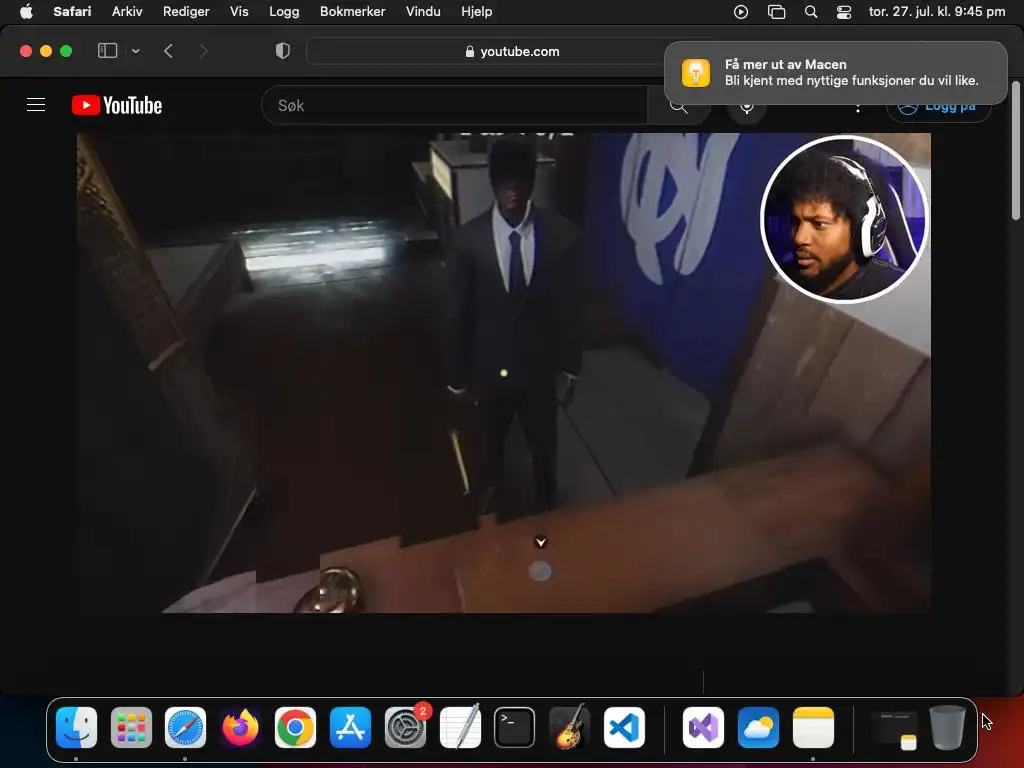Open Safari privacy report shield icon
Screen dimensions: 1024x768
tap(283, 51)
